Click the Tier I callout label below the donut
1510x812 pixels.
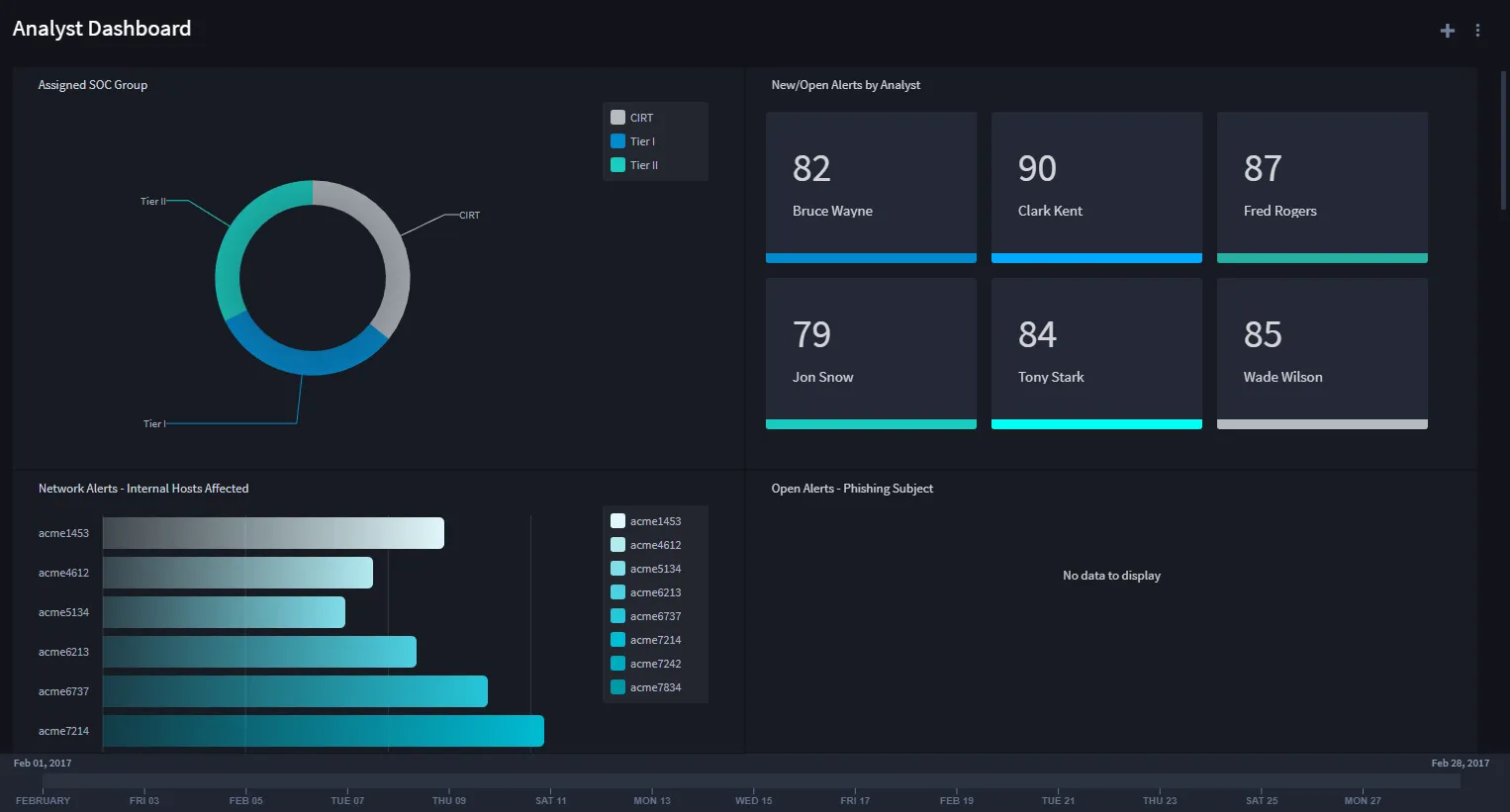tap(154, 424)
